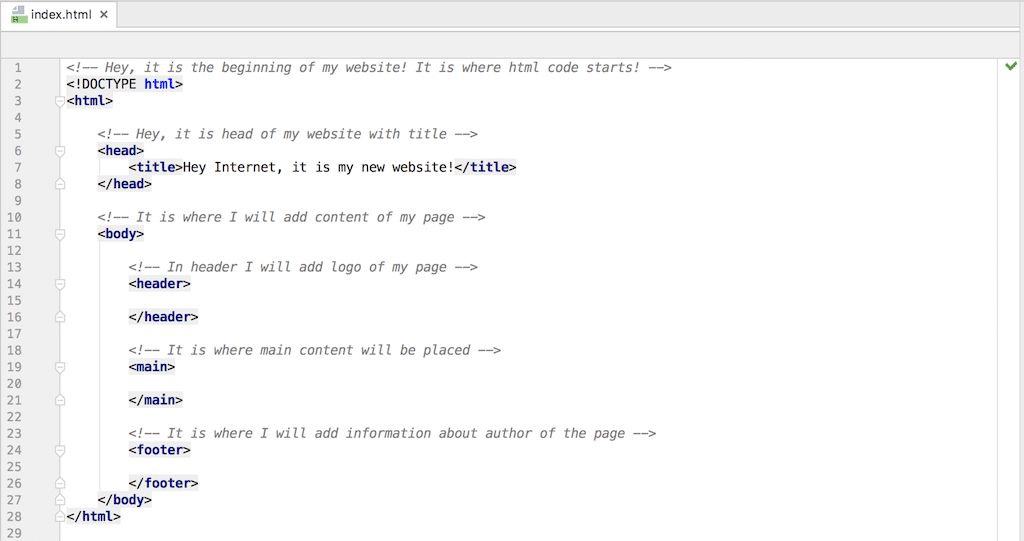Viewport: 1024px width, 541px height.
Task: Click the closing body tag
Action: pyautogui.click(x=125, y=500)
